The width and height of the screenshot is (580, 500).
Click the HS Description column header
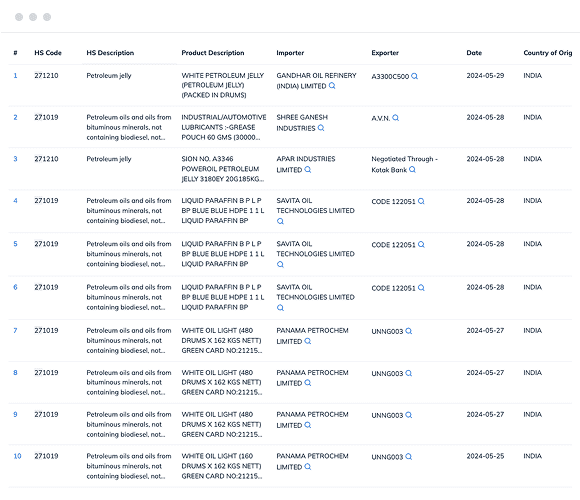click(x=110, y=53)
